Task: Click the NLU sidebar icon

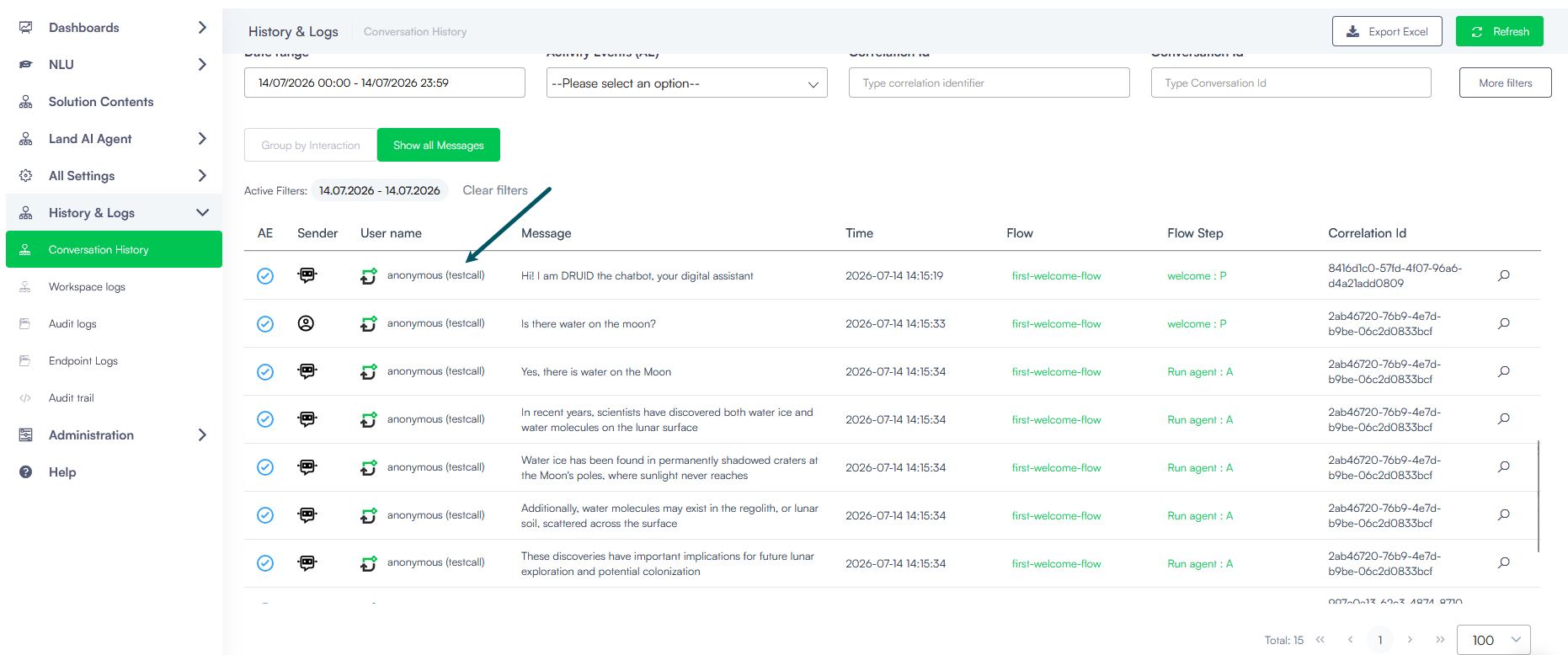Action: [26, 65]
